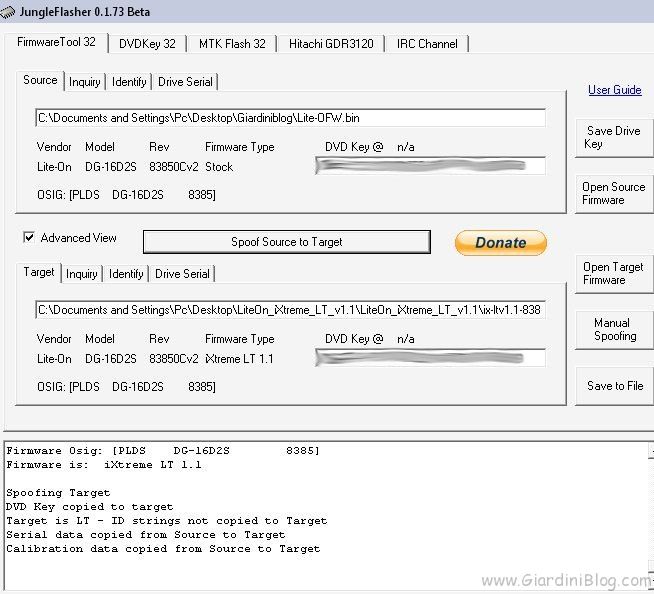Click the source DVD Key field

tap(430, 166)
